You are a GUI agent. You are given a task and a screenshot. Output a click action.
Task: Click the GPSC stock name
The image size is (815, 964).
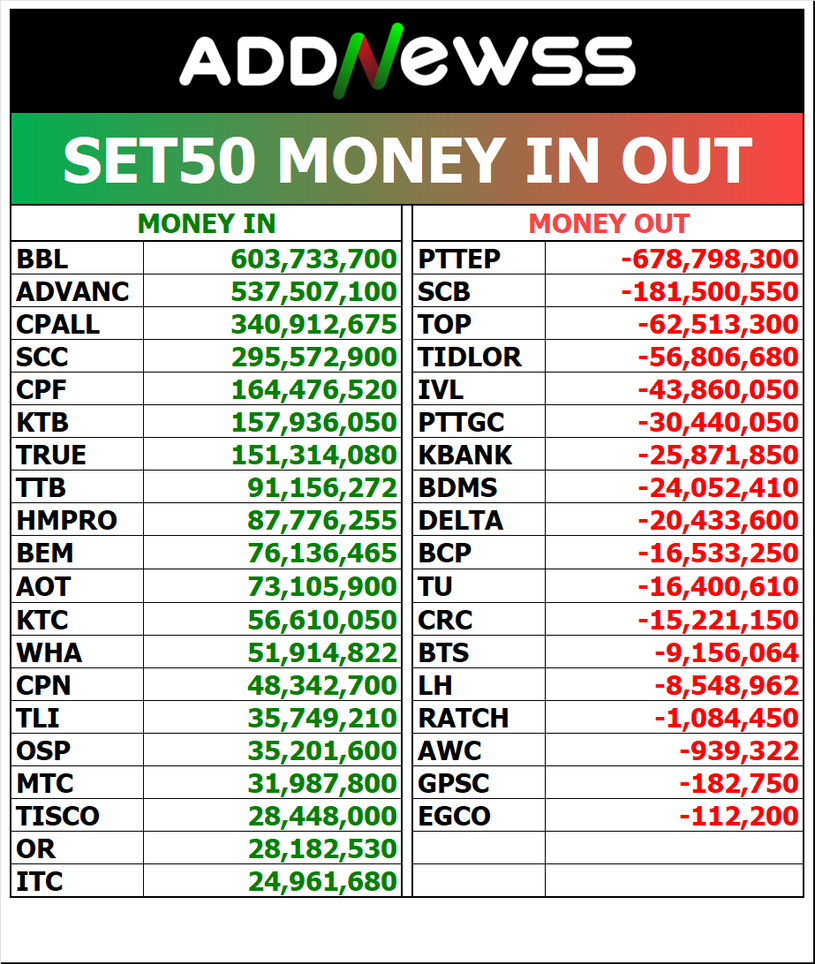(x=454, y=783)
